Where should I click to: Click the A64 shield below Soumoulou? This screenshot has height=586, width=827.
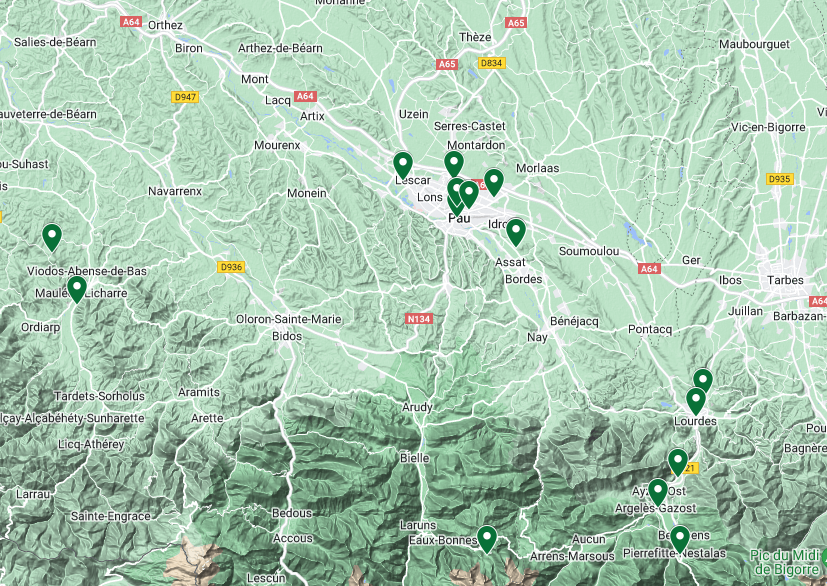click(649, 268)
